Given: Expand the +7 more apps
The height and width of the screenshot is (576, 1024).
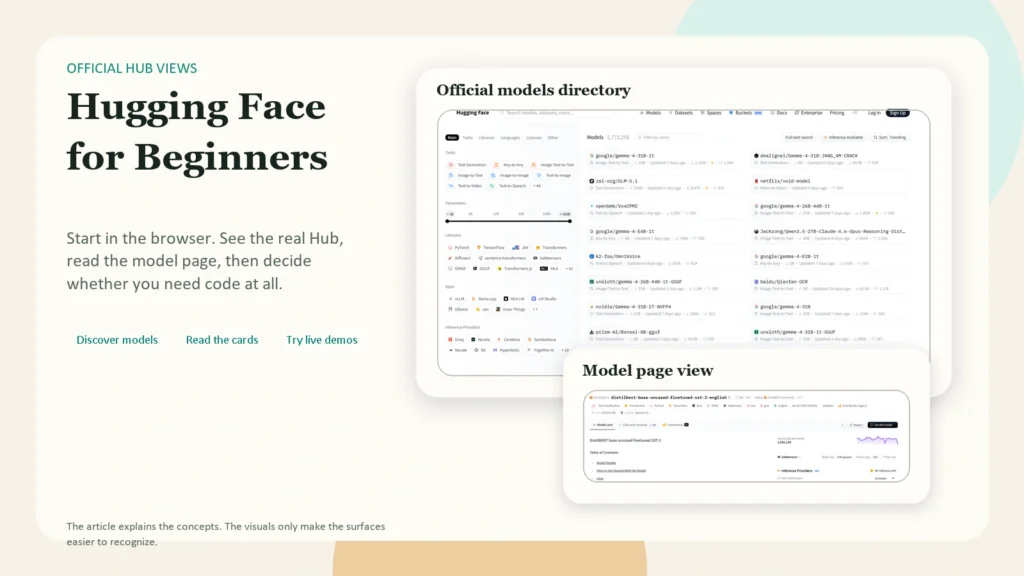Looking at the screenshot, I should 536,309.
